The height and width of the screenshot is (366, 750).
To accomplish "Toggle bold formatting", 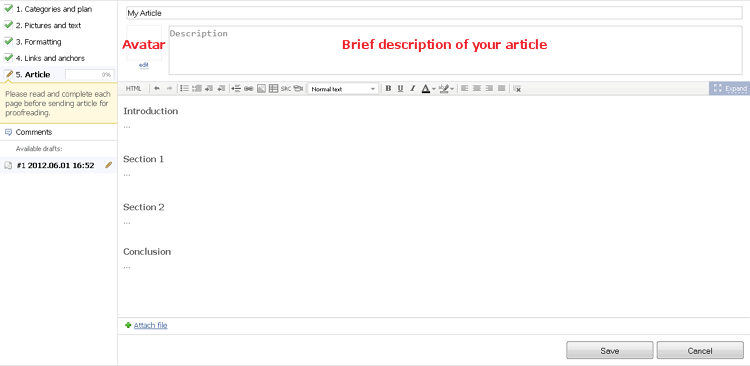I will click(388, 89).
